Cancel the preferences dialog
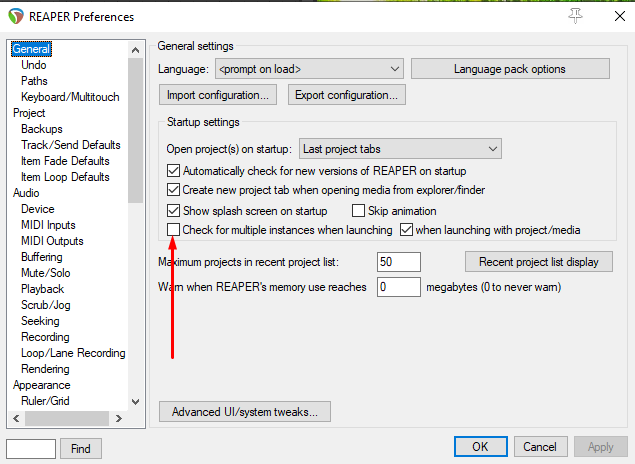 point(540,447)
